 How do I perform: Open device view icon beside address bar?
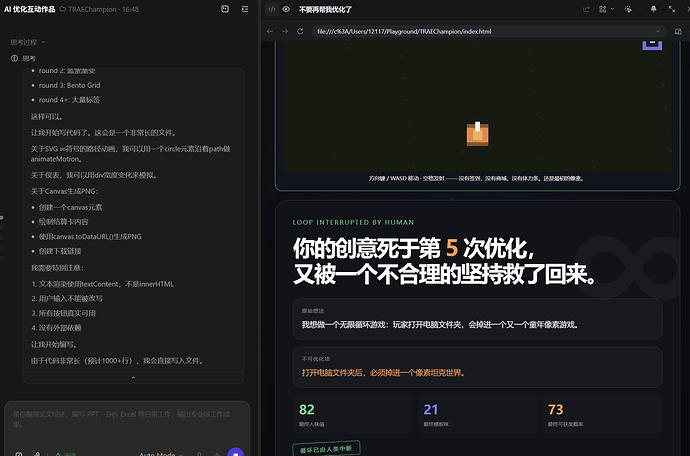coord(678,31)
